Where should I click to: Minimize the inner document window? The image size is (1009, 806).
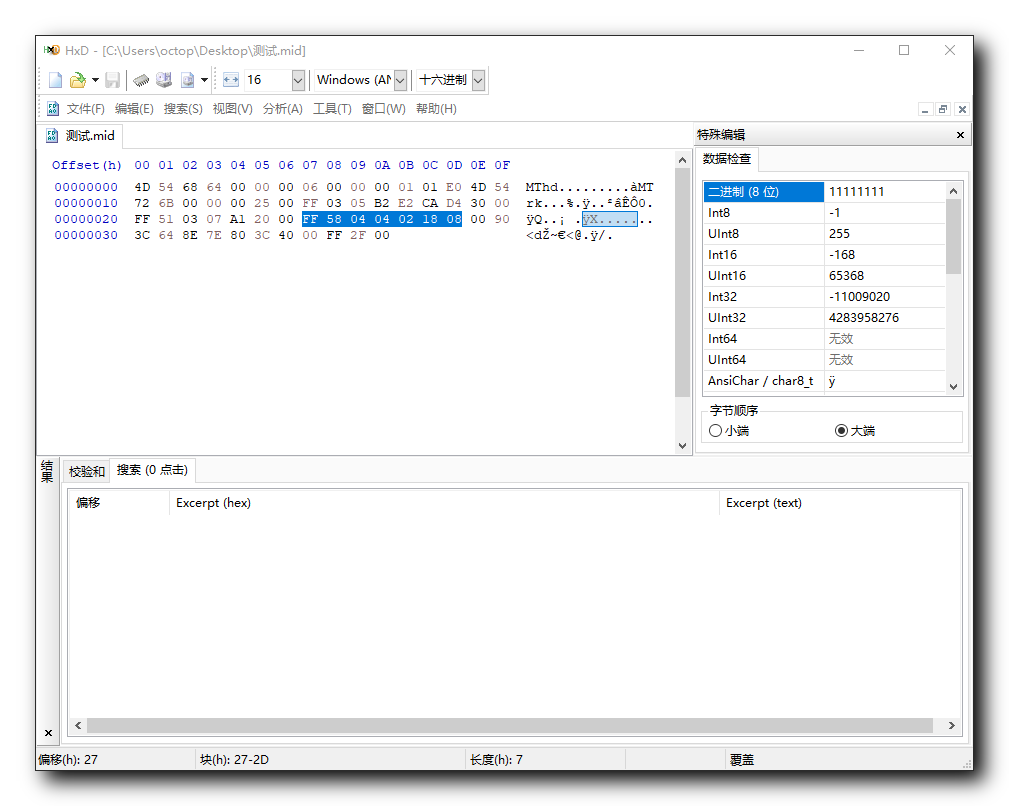point(925,109)
